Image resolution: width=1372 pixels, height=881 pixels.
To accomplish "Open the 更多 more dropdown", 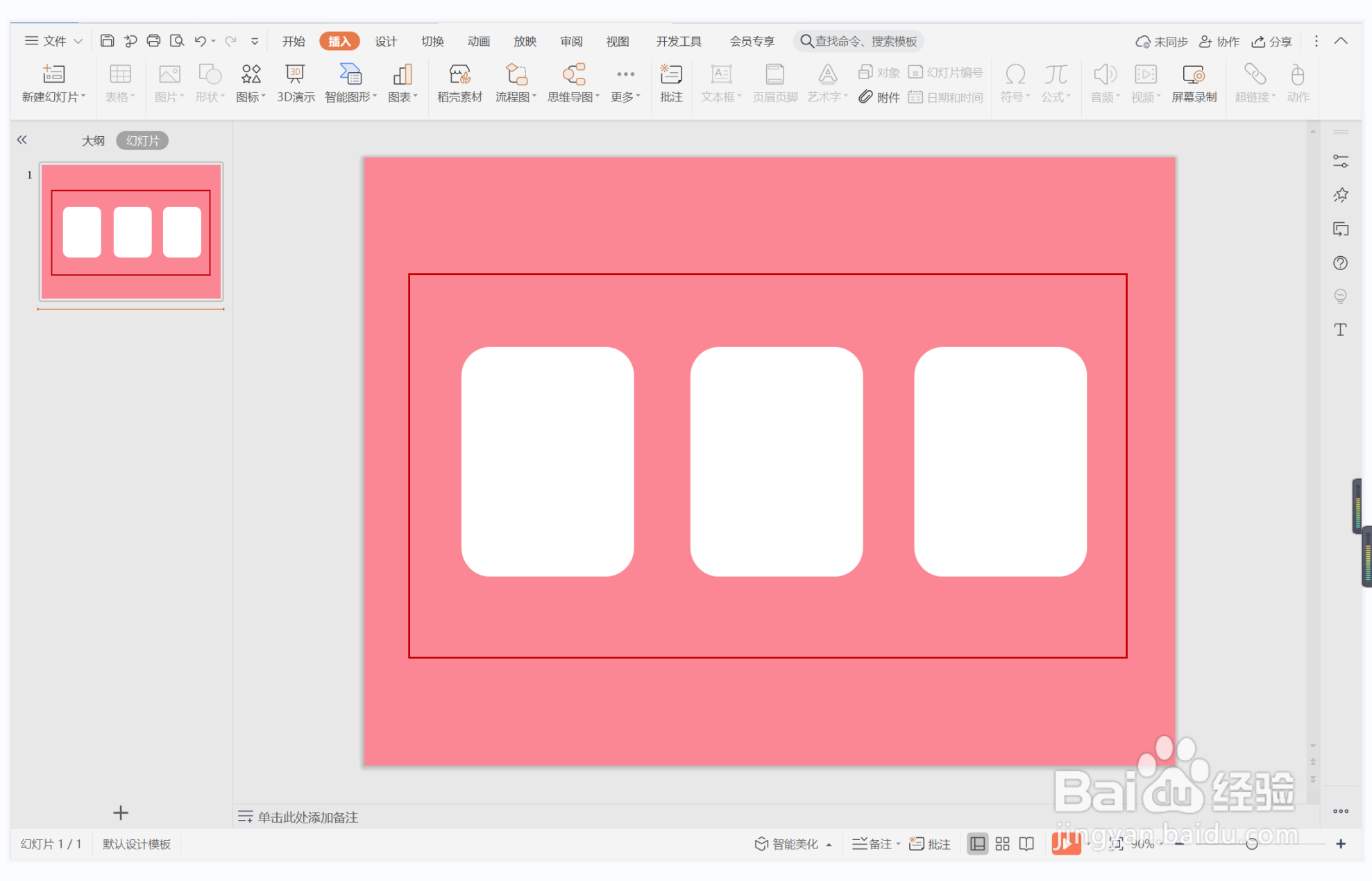I will 625,83.
